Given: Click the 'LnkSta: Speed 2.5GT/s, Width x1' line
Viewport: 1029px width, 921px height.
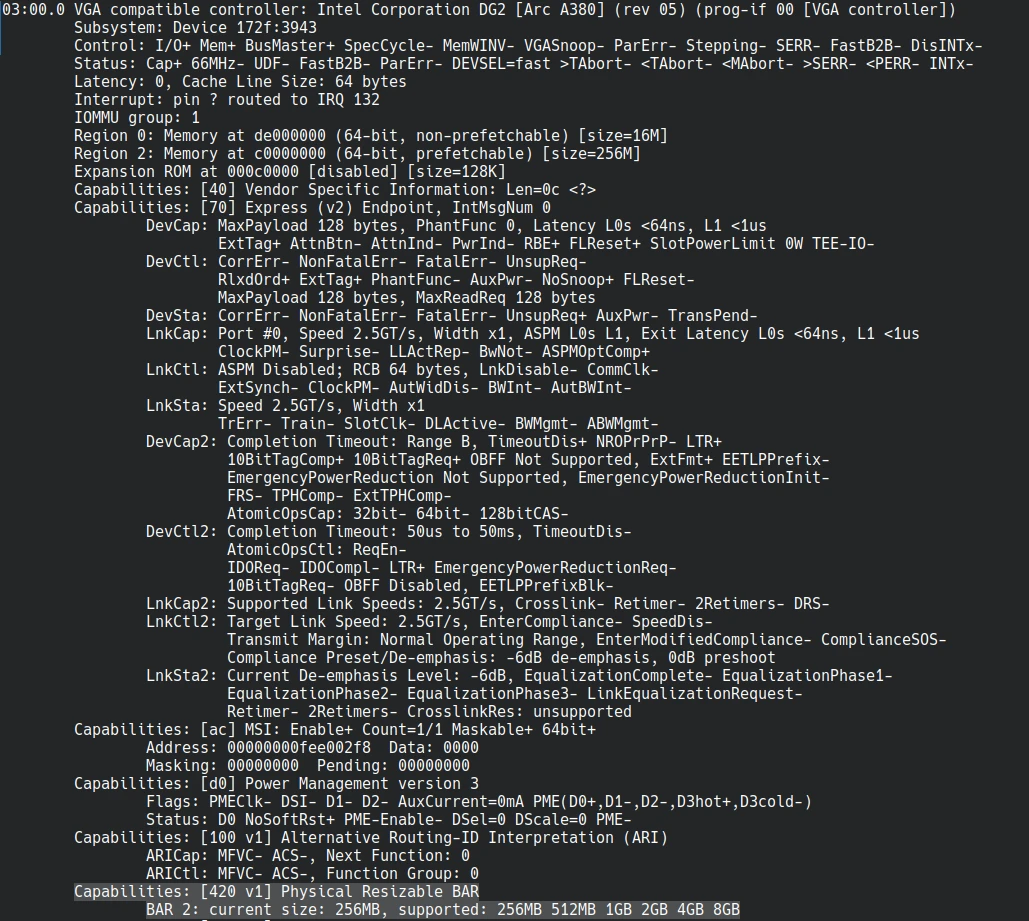Looking at the screenshot, I should [x=285, y=405].
